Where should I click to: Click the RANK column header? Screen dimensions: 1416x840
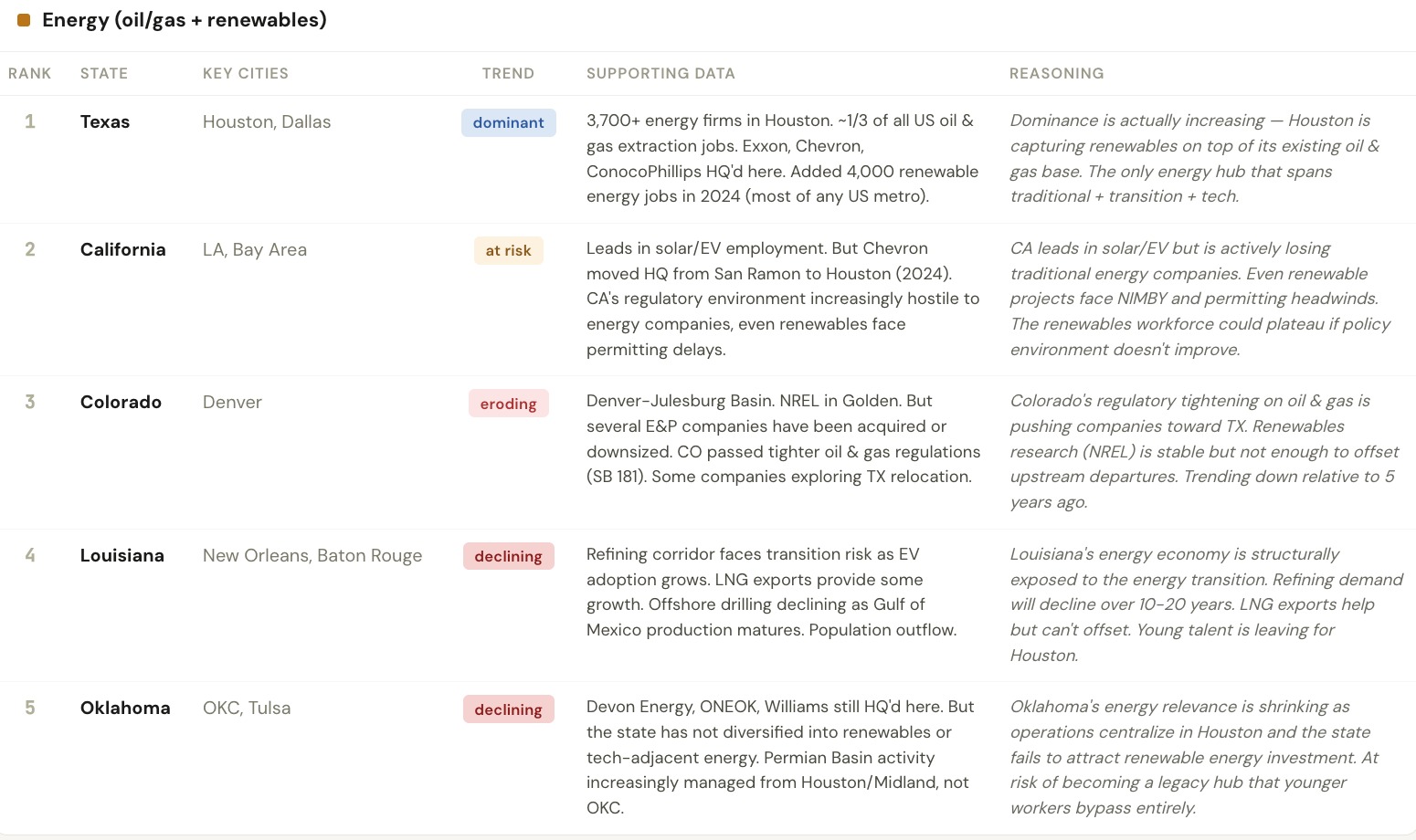click(x=29, y=74)
